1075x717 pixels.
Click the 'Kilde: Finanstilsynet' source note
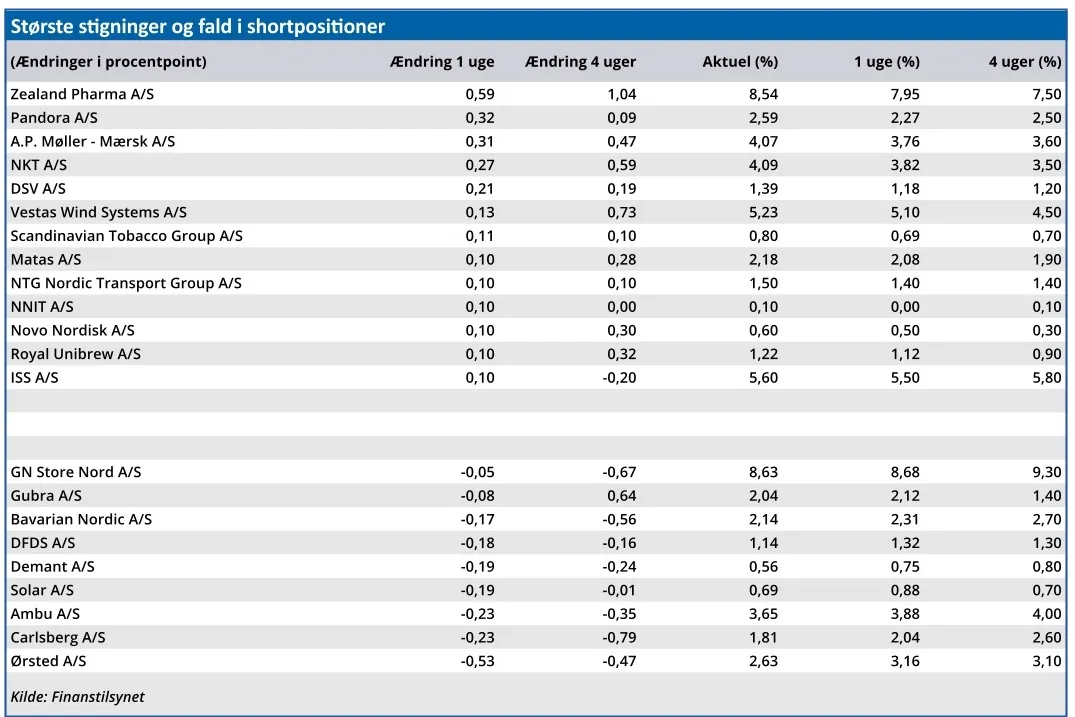point(77,697)
